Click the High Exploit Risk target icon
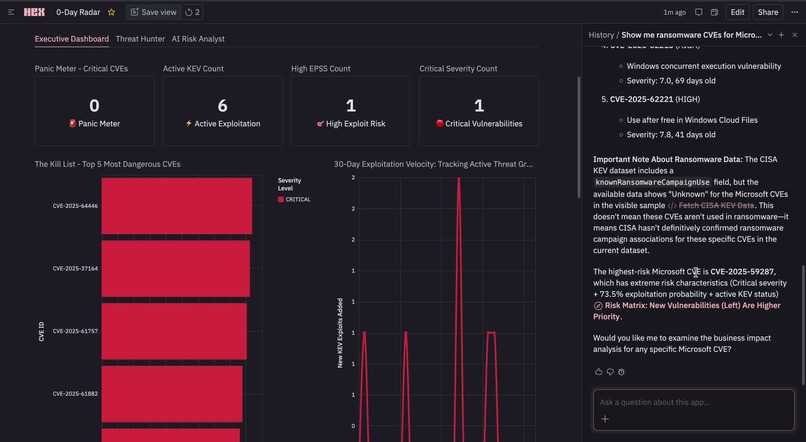The height and width of the screenshot is (442, 806). [320, 124]
